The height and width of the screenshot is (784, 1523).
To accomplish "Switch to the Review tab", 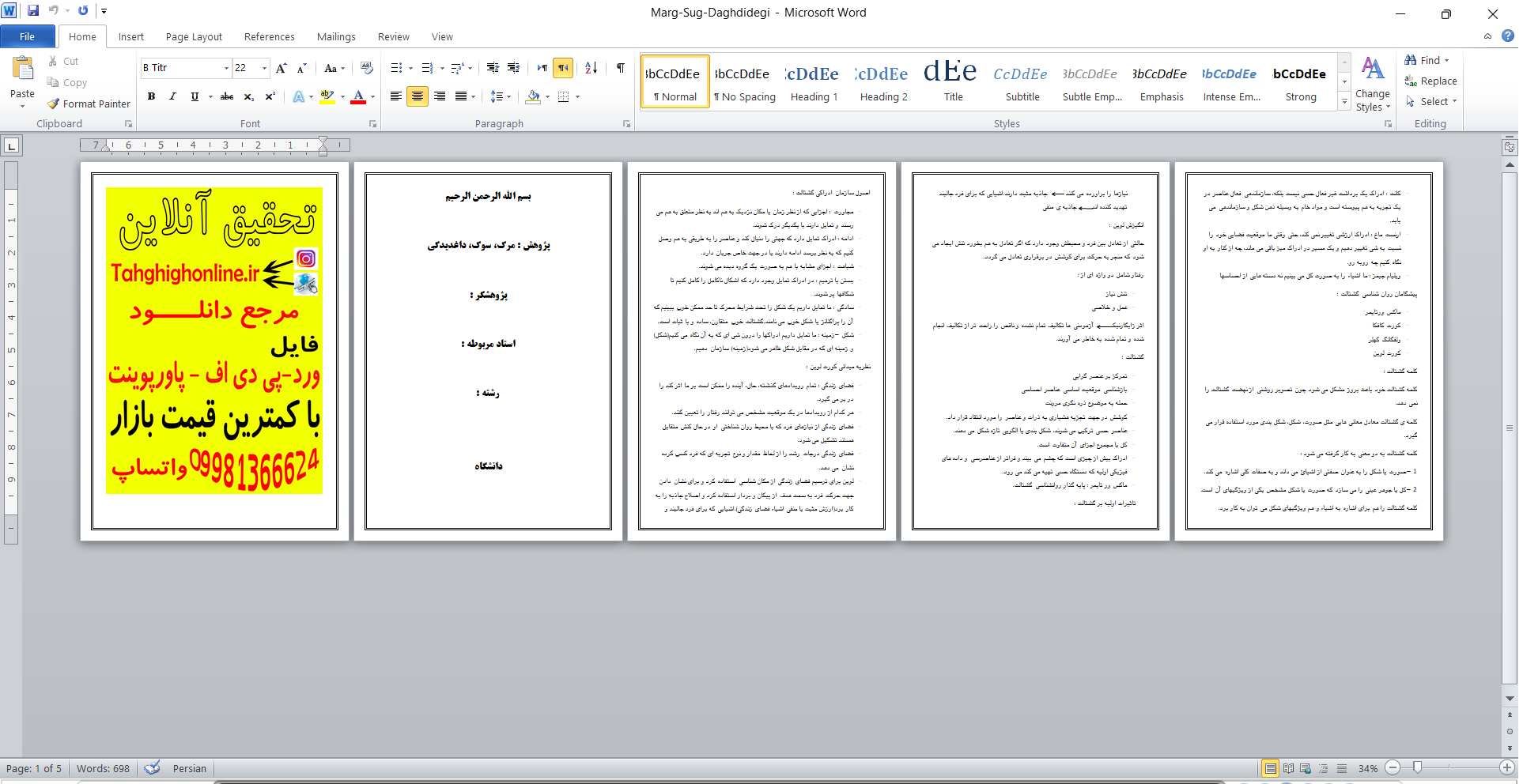I will [393, 36].
